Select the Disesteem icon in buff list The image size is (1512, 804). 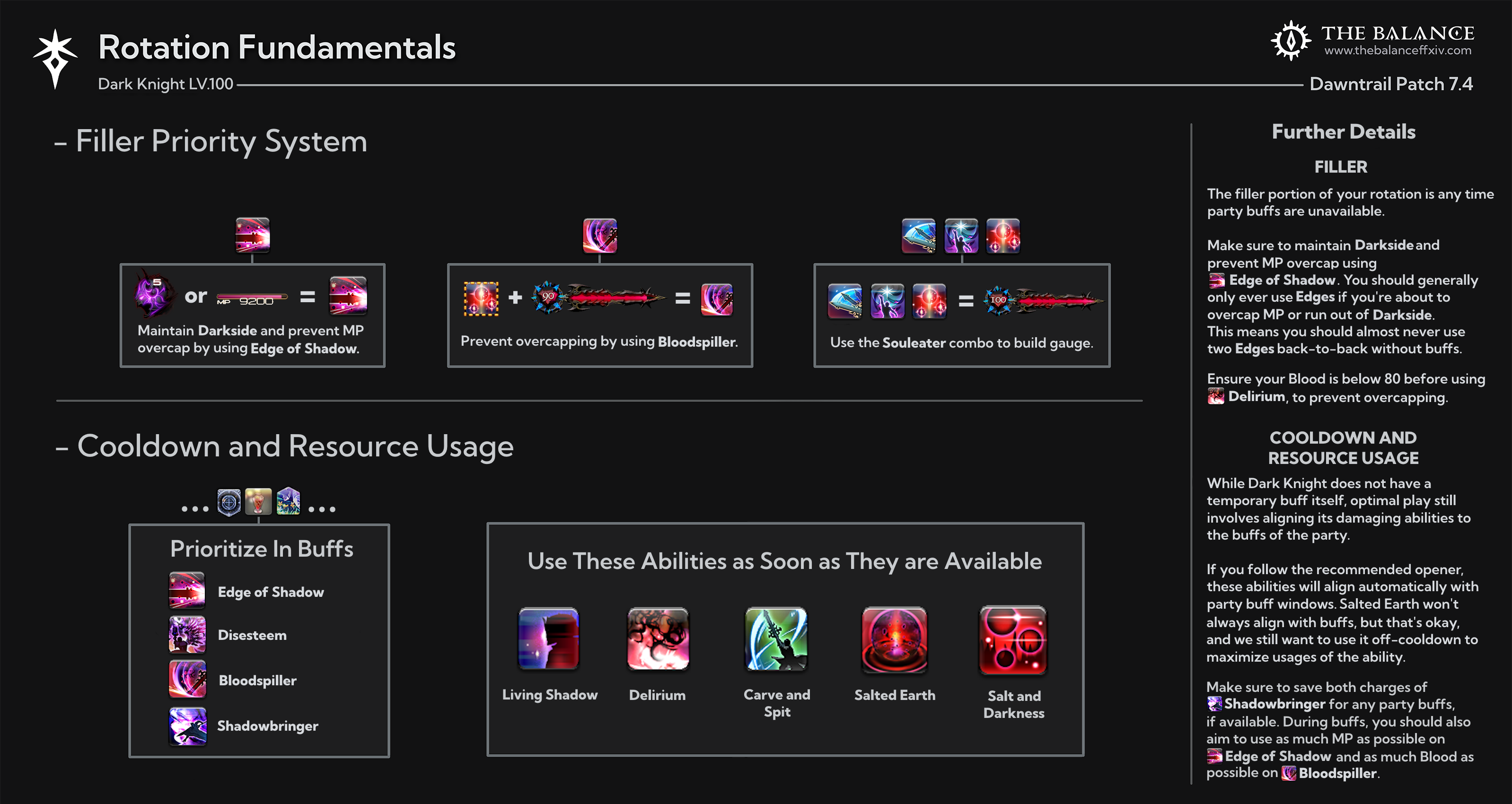187,634
